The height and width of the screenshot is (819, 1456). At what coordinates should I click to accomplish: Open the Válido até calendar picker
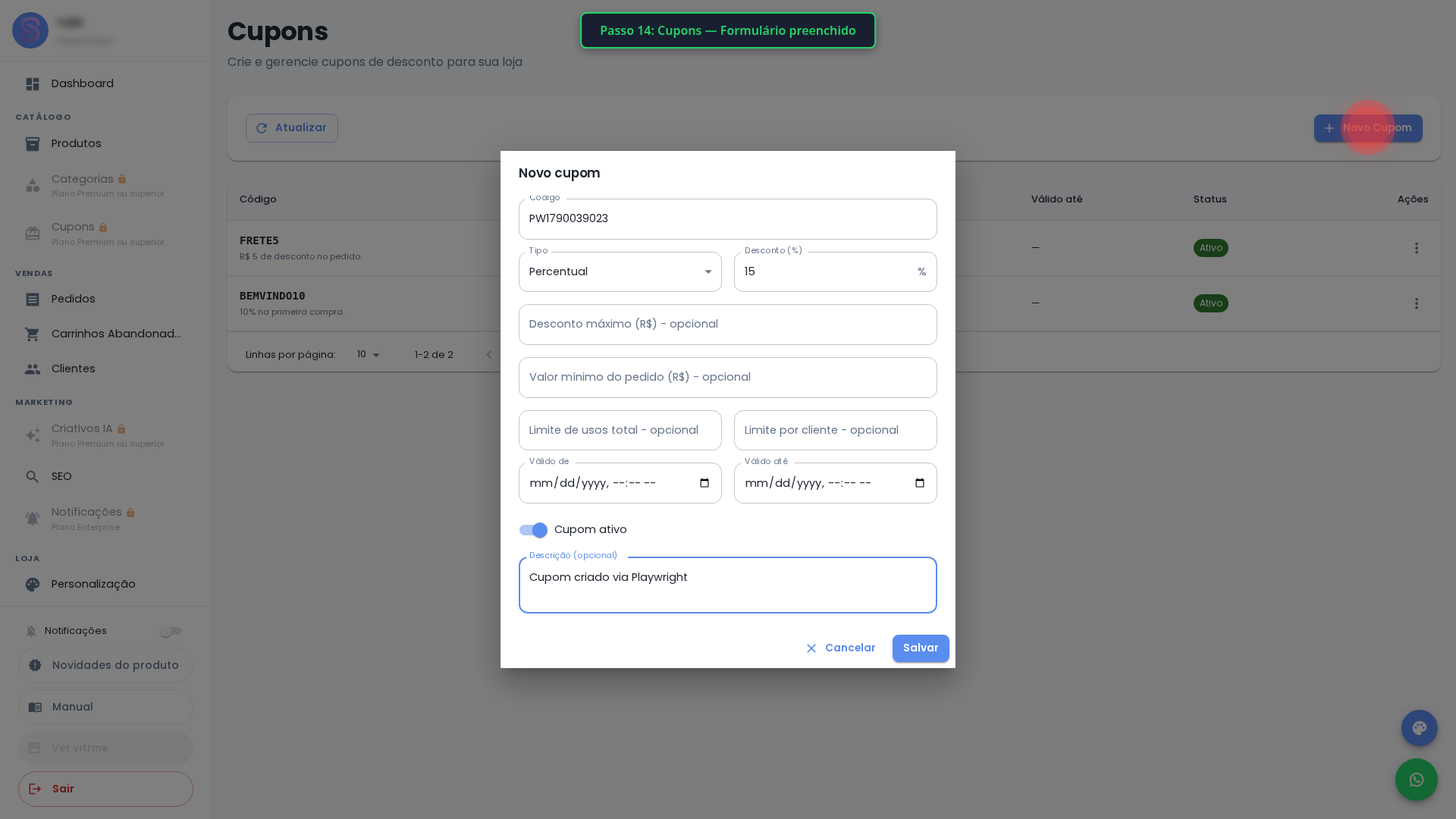tap(920, 483)
